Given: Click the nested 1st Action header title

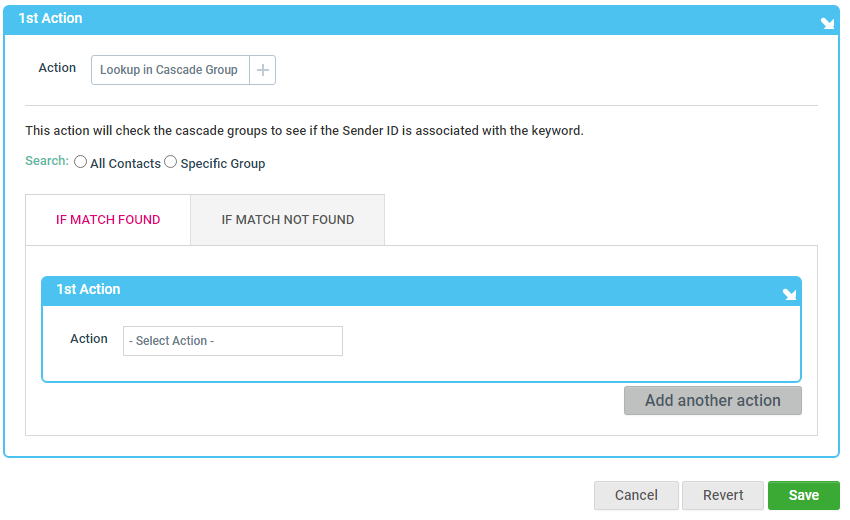Looking at the screenshot, I should [88, 289].
